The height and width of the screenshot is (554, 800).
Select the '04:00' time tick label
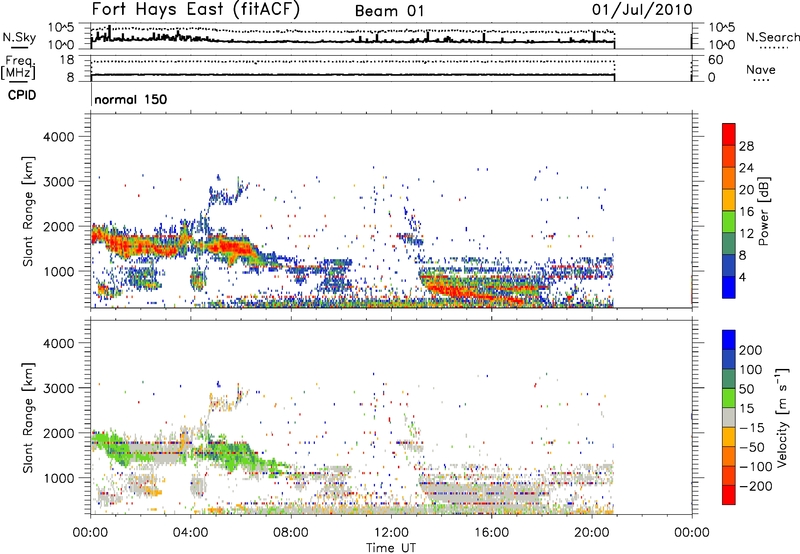(190, 533)
